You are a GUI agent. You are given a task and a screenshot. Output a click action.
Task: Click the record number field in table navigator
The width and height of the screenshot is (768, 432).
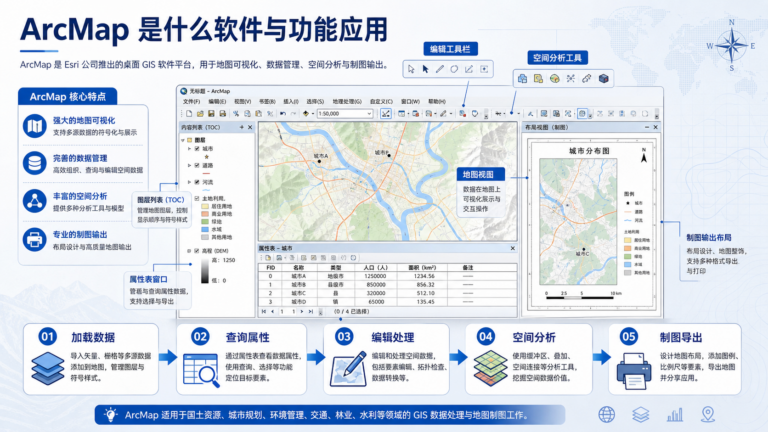[288, 312]
